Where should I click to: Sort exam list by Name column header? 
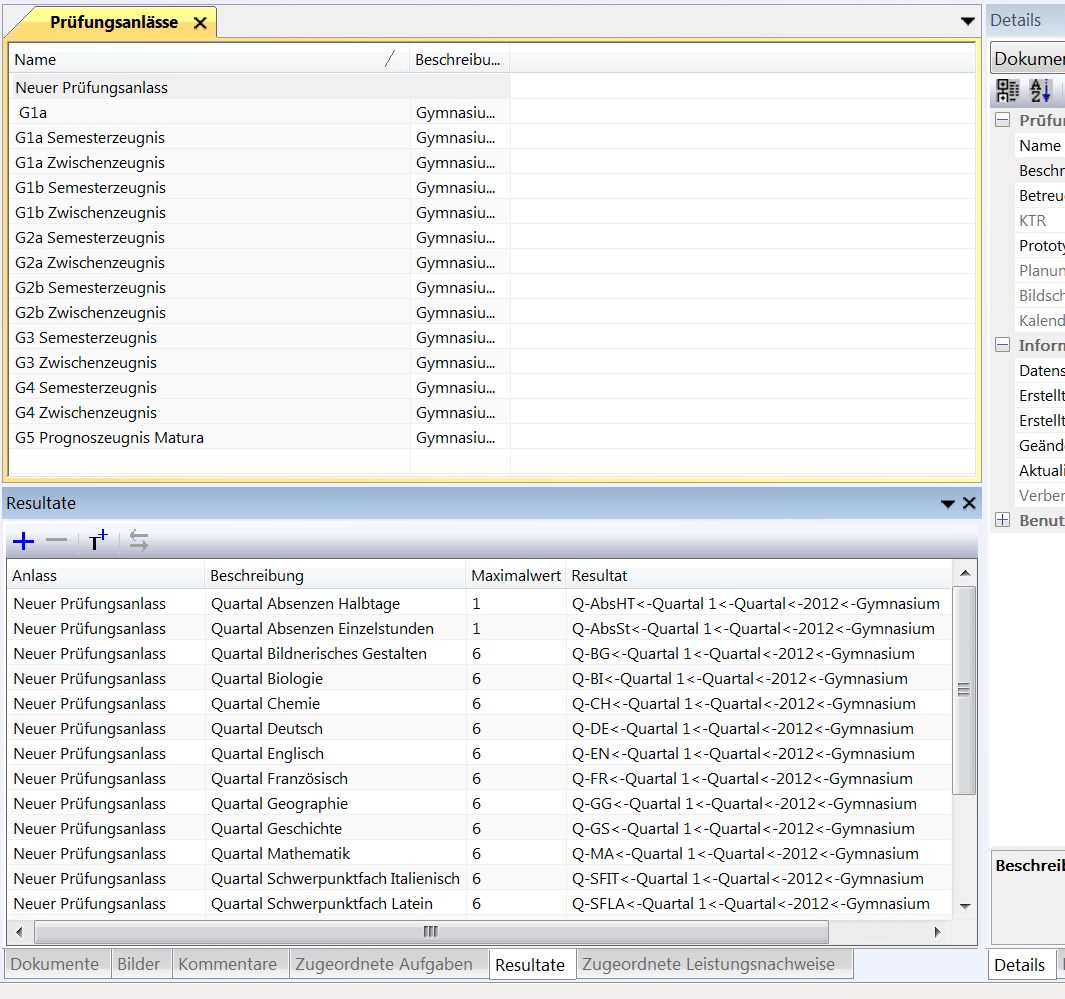pos(200,60)
